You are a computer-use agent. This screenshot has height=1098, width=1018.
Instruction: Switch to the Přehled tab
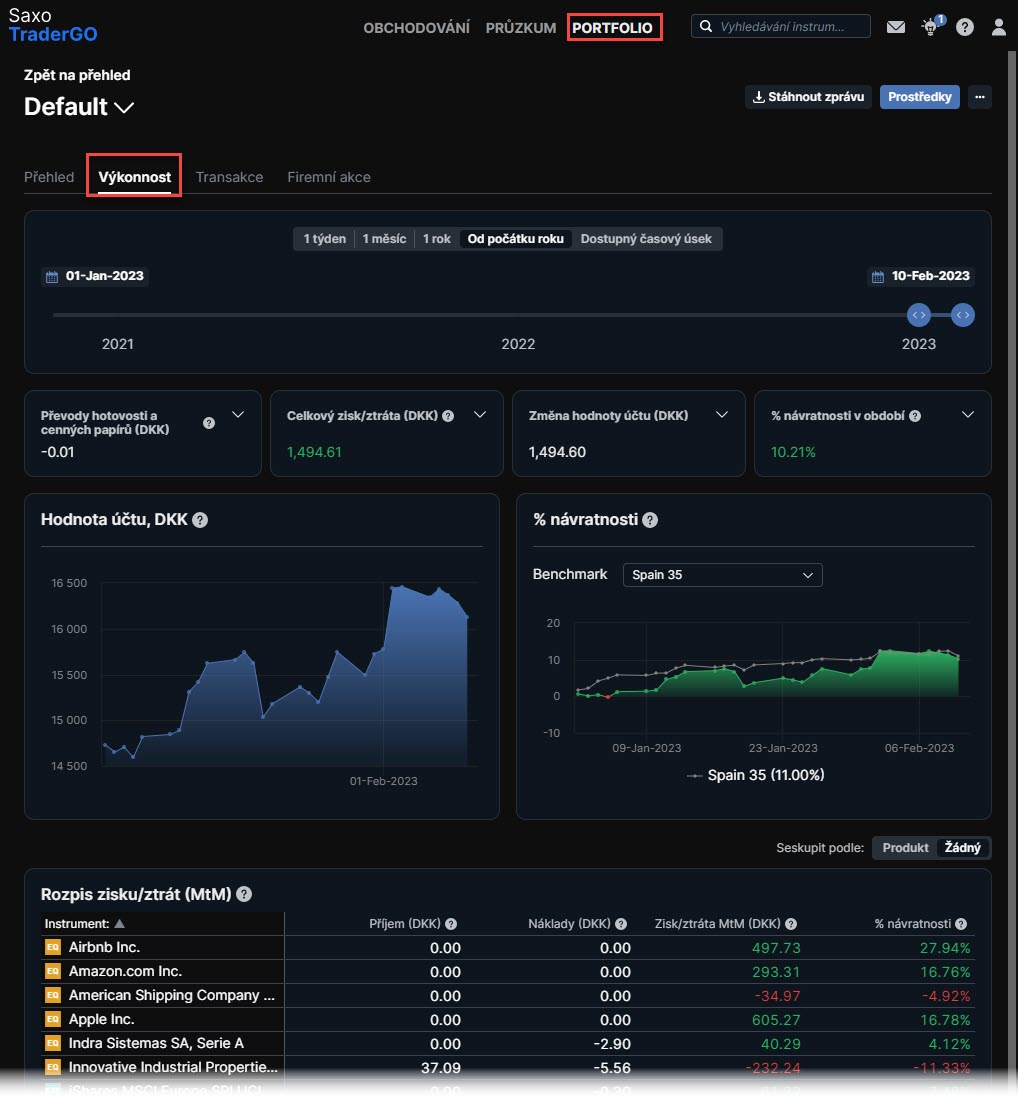click(x=49, y=177)
